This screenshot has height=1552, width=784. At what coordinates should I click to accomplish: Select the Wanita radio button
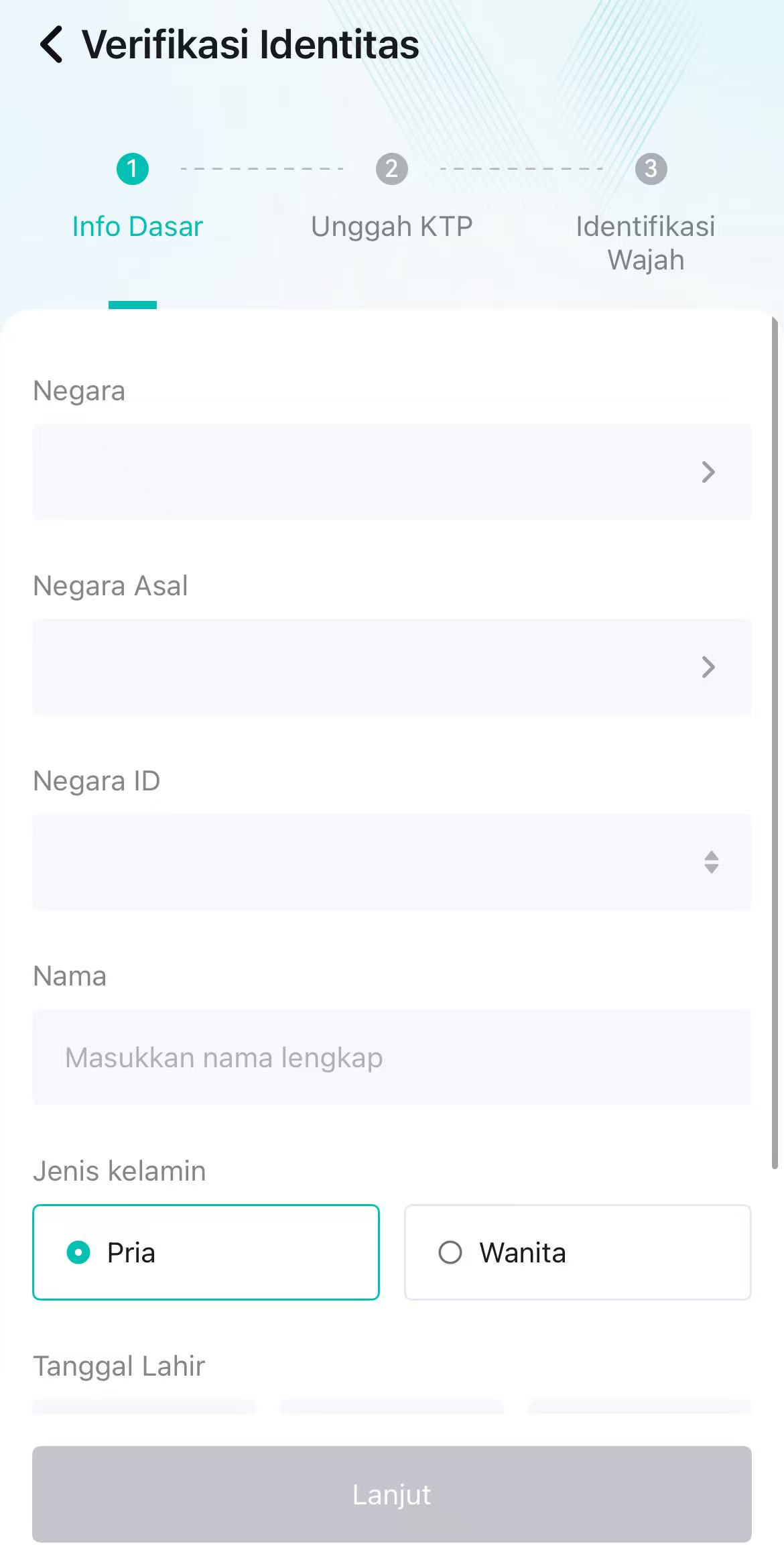(450, 1252)
